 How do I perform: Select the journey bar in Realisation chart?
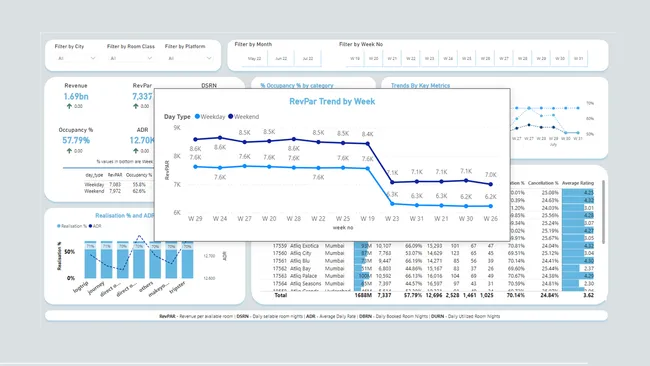pos(107,259)
